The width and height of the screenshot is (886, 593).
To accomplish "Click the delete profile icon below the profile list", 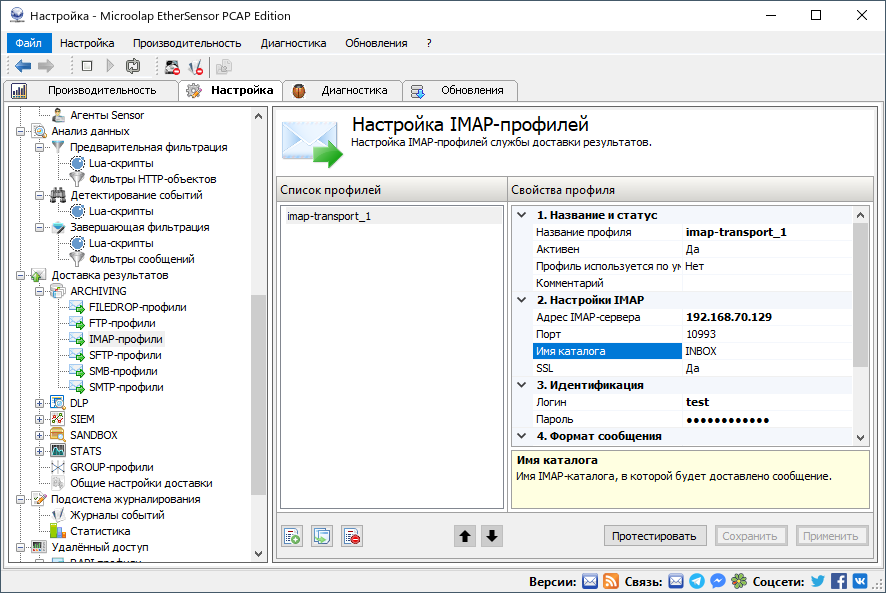I will [x=350, y=535].
